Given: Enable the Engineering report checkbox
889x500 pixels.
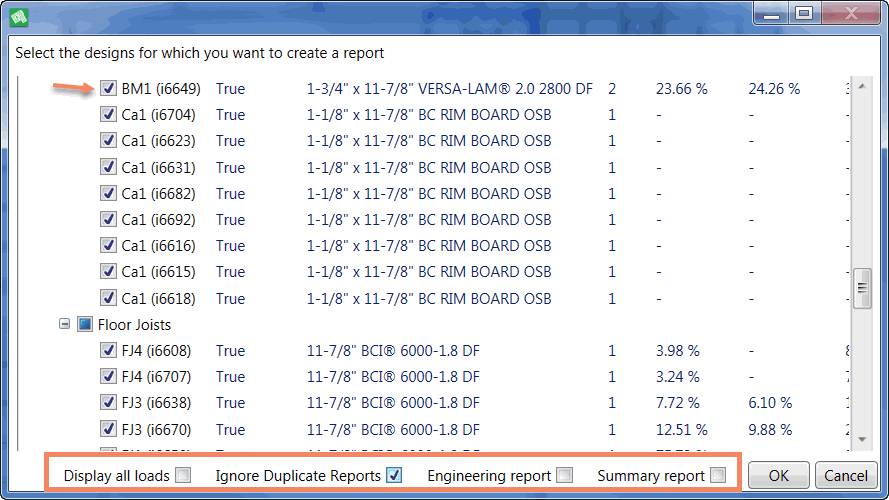Looking at the screenshot, I should (x=565, y=475).
